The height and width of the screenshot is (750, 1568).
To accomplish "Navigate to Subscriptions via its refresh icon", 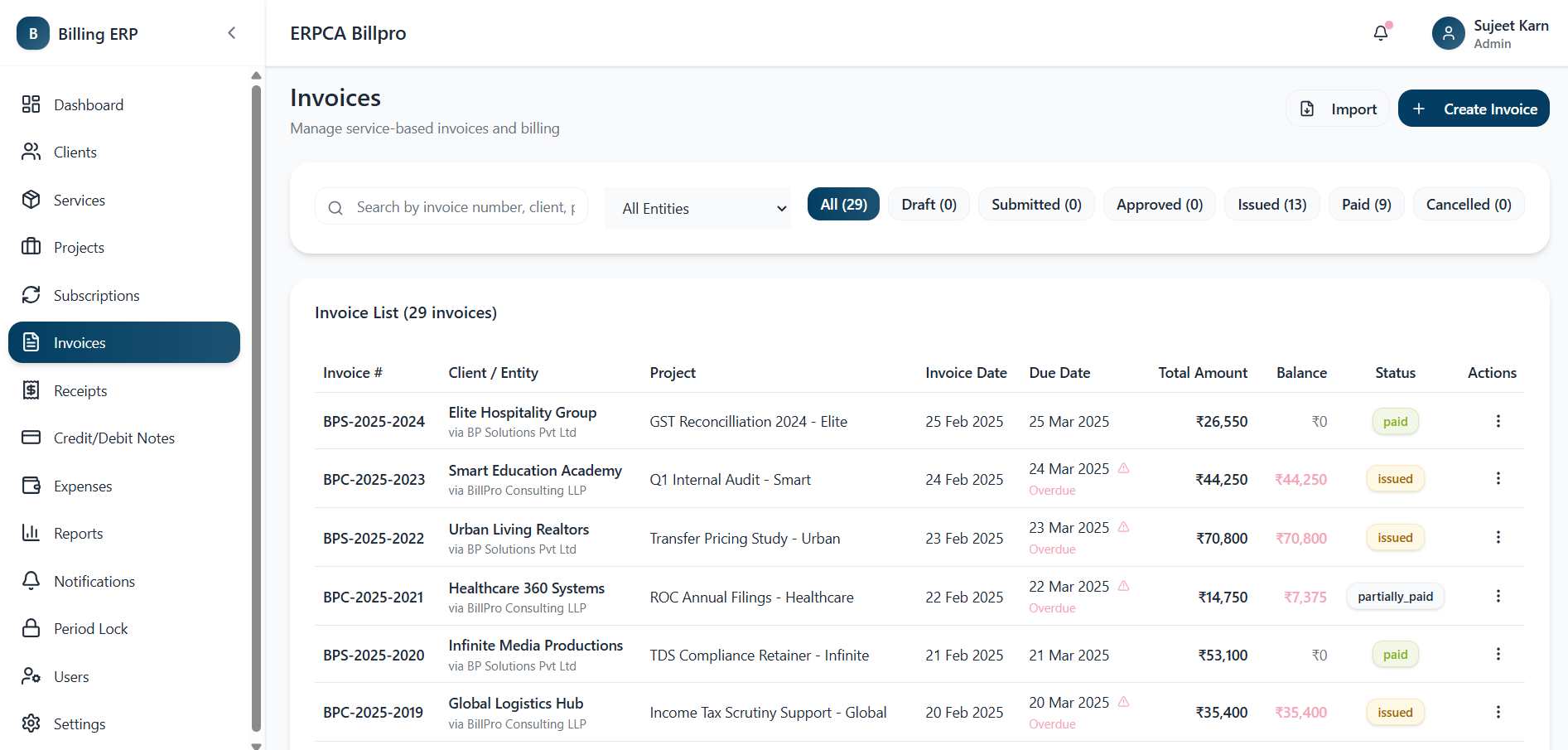I will [x=31, y=295].
